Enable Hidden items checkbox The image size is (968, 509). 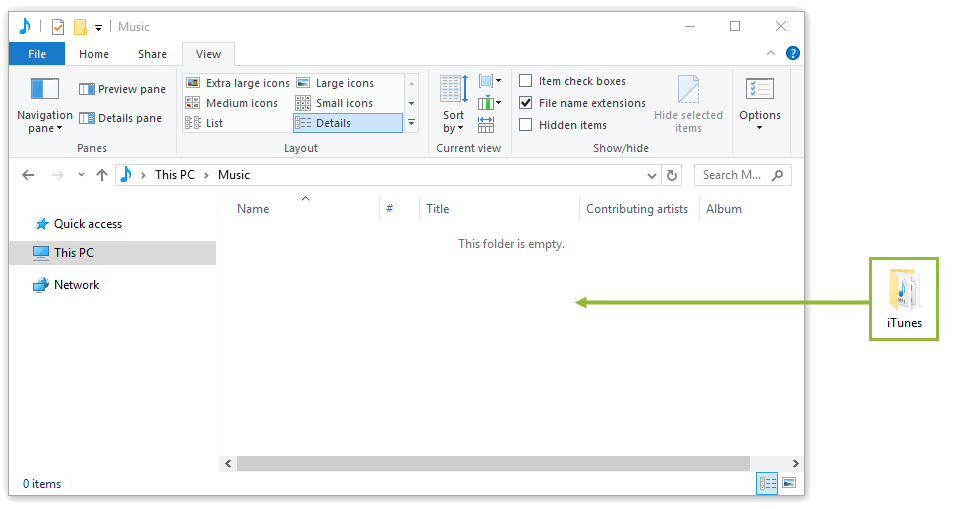point(526,125)
